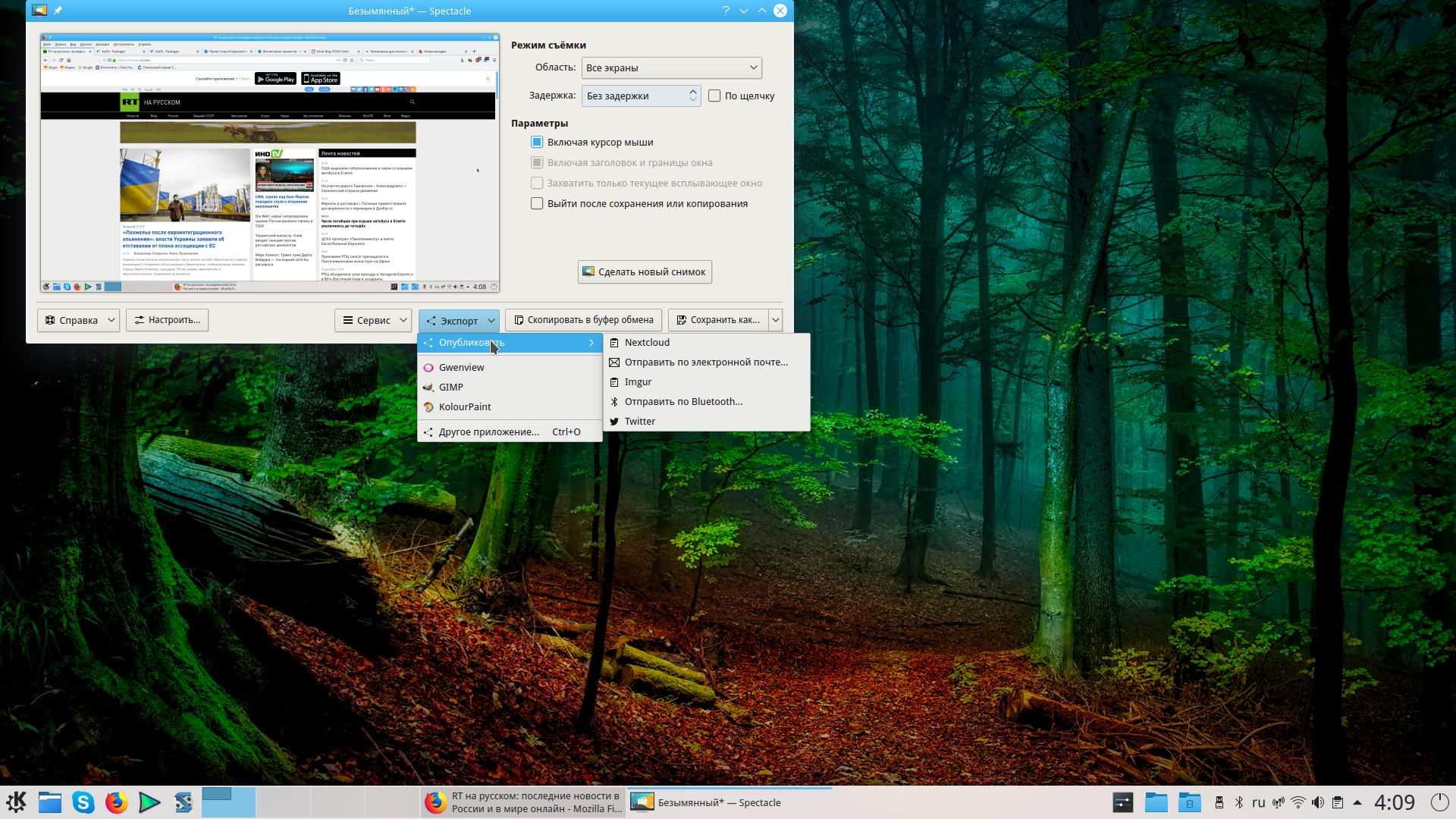Choose GIMP in the export menu
The height and width of the screenshot is (819, 1456).
click(451, 388)
